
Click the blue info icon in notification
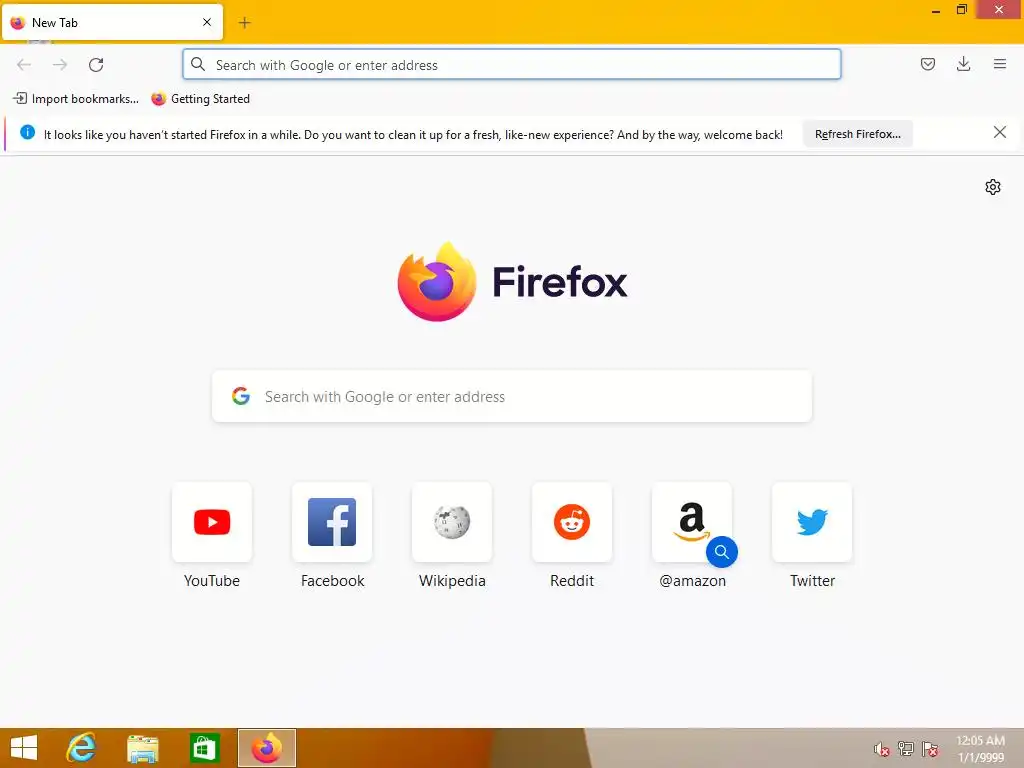[27, 133]
